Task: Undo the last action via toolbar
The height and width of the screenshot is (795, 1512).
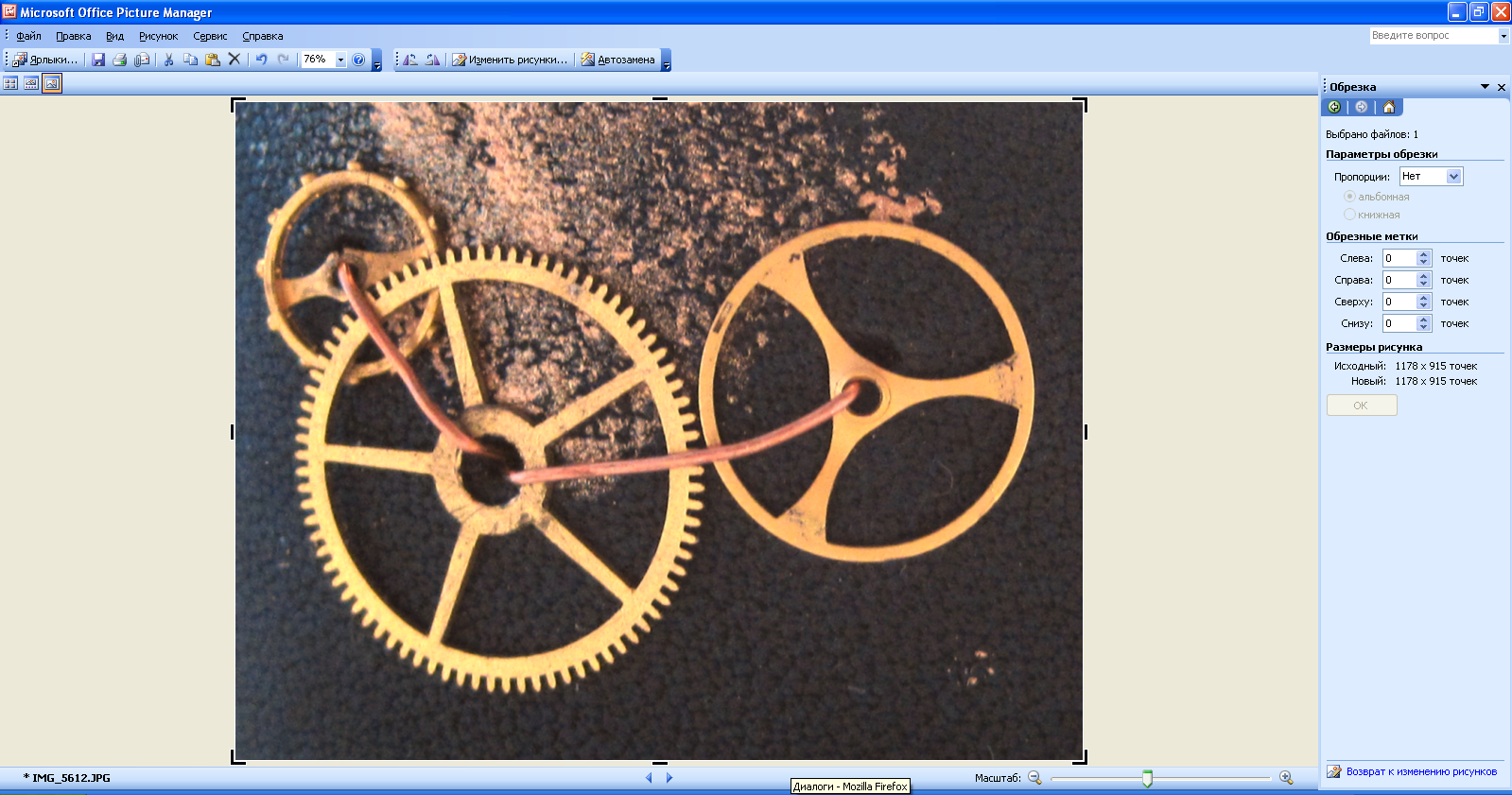Action: [261, 60]
